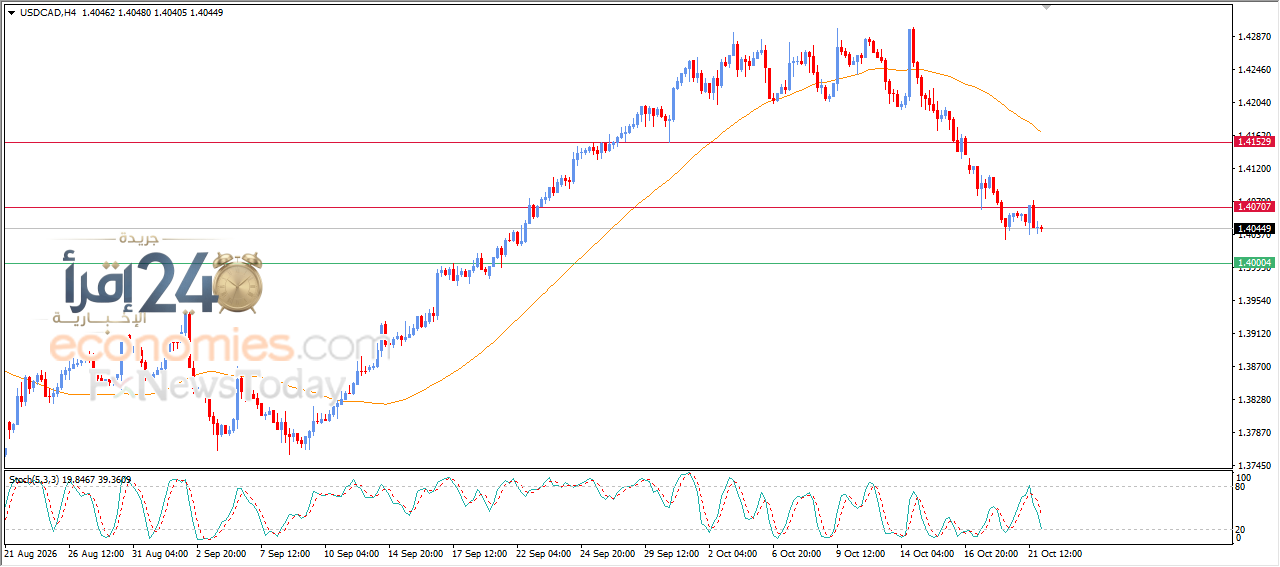This screenshot has height=567, width=1280.
Task: Click the 1.39540 price axis label
Action: (1254, 301)
